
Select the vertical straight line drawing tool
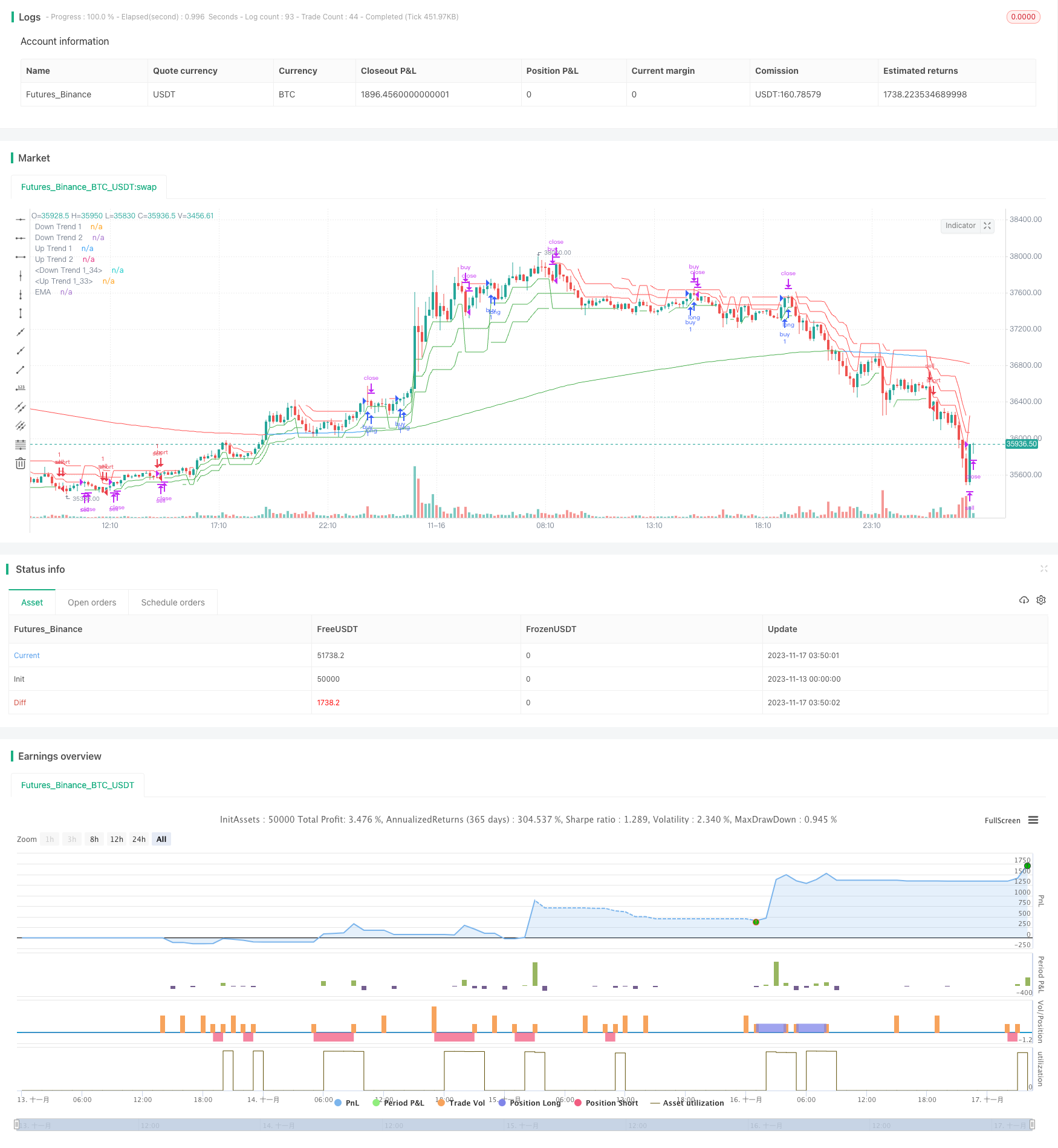click(x=21, y=276)
